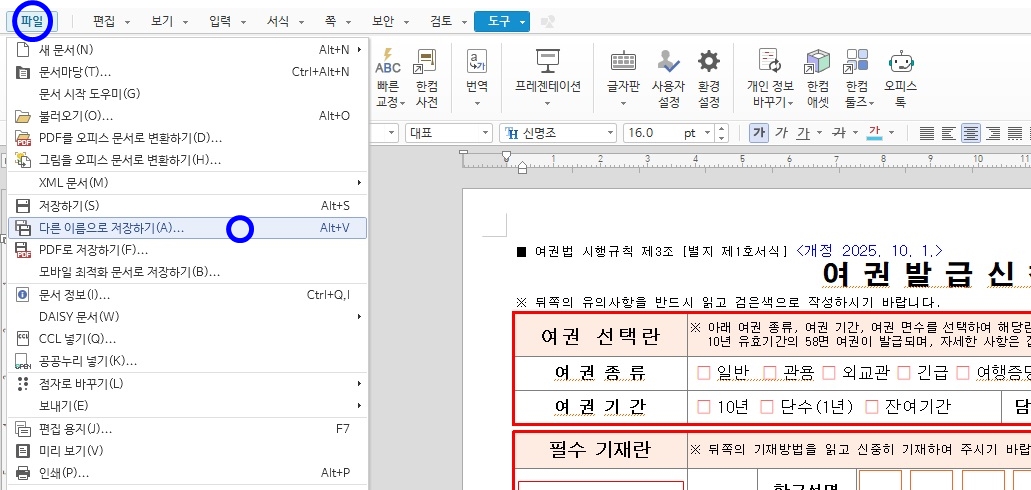The height and width of the screenshot is (490, 1031).
Task: Select left alignment icon
Action: point(949,134)
